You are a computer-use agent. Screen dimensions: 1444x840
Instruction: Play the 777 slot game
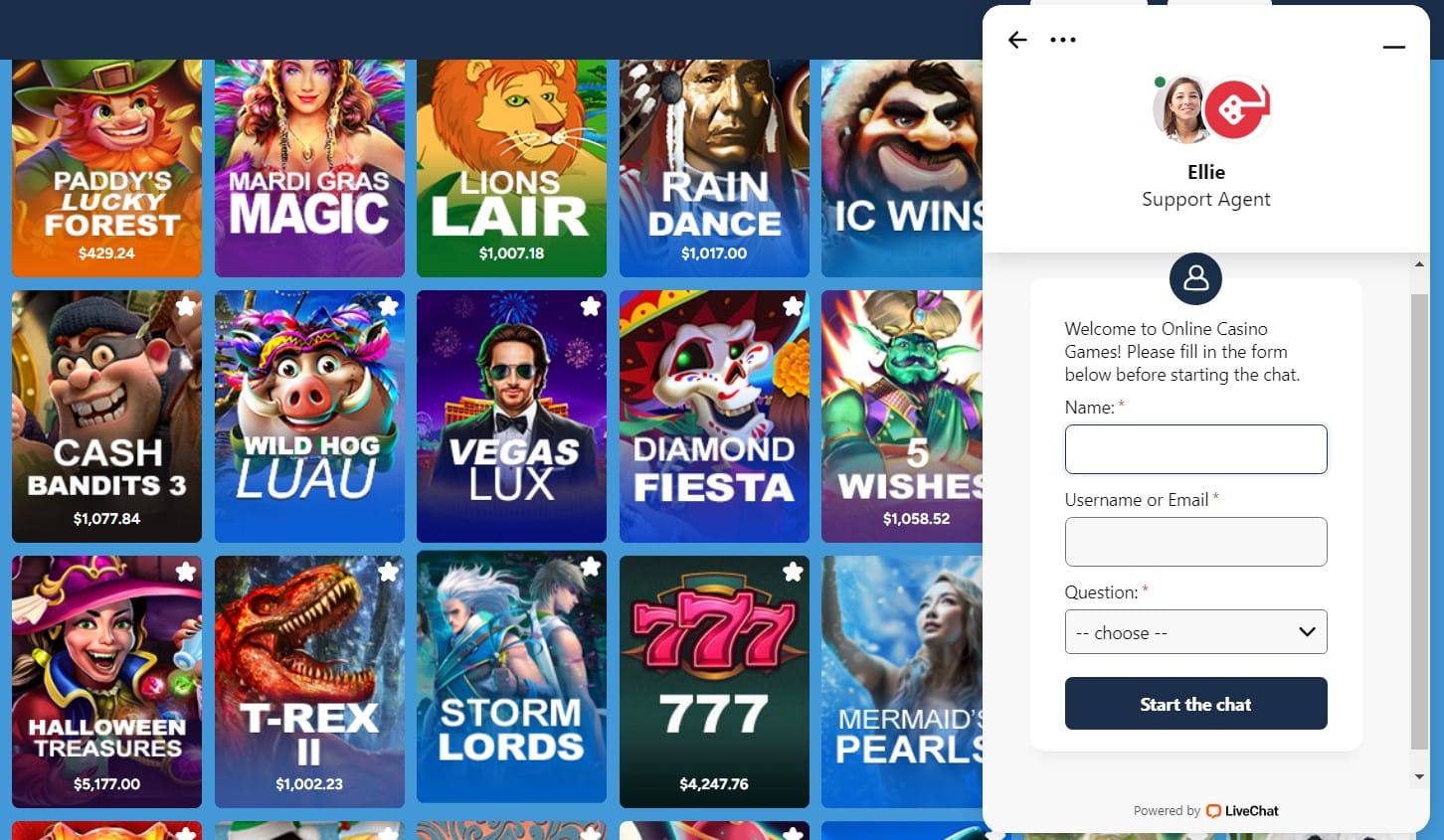pos(714,682)
